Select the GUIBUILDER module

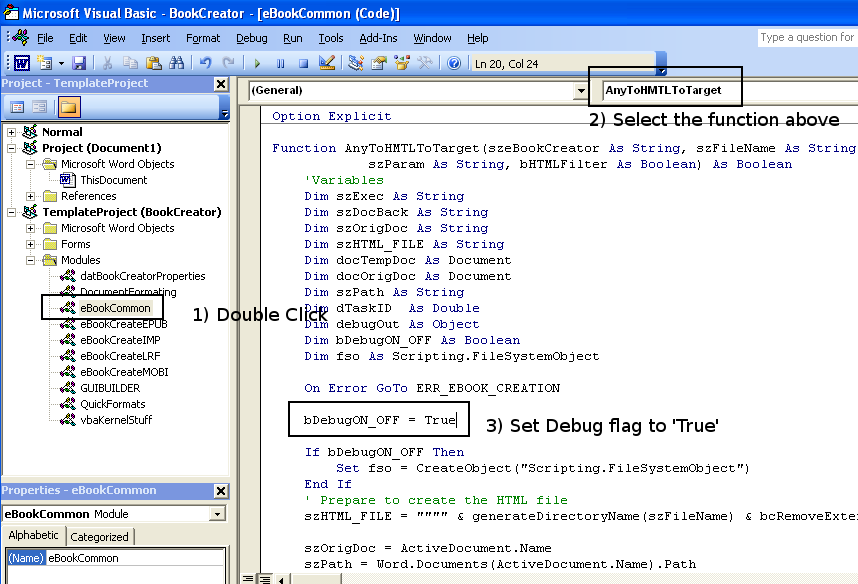(110, 388)
